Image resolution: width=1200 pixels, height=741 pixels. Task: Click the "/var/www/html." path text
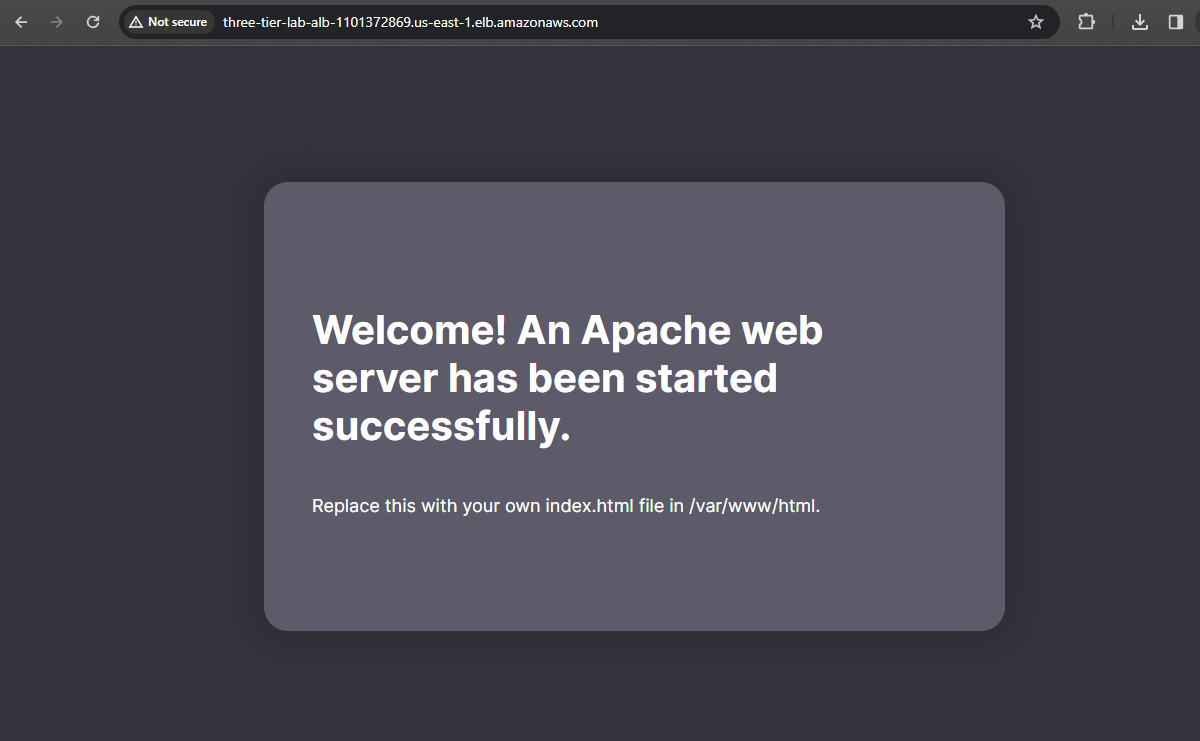[754, 506]
